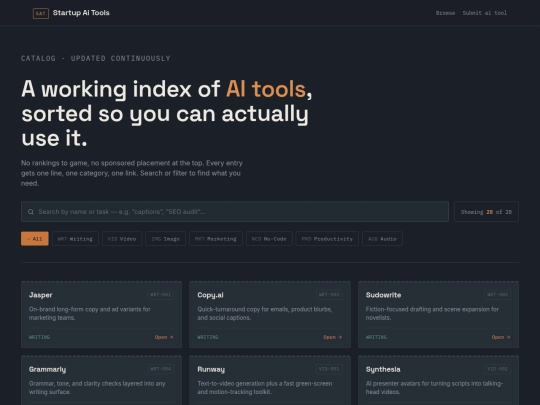Screen dimensions: 540x405
Task: Filter by Video category
Action: [122, 239]
